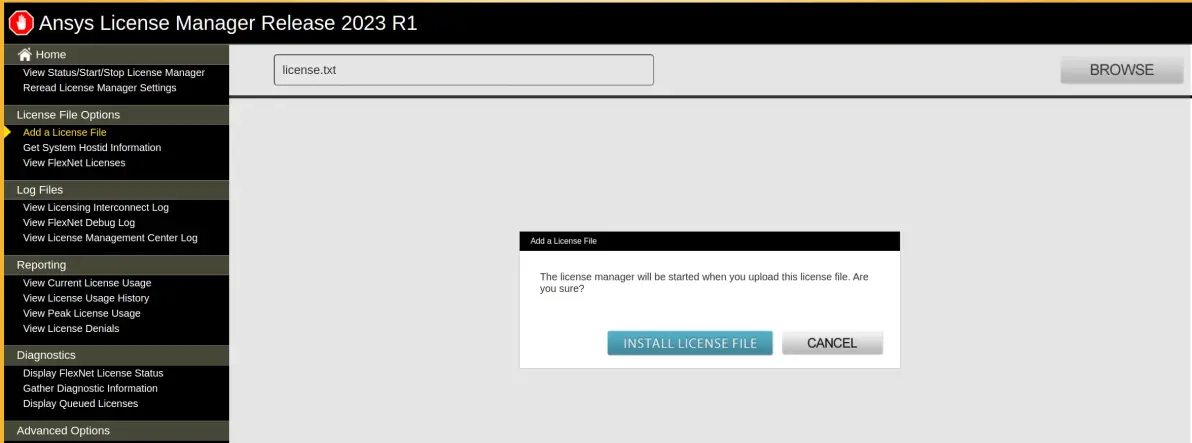Select View License Usage History
The width and height of the screenshot is (1192, 443).
[86, 298]
